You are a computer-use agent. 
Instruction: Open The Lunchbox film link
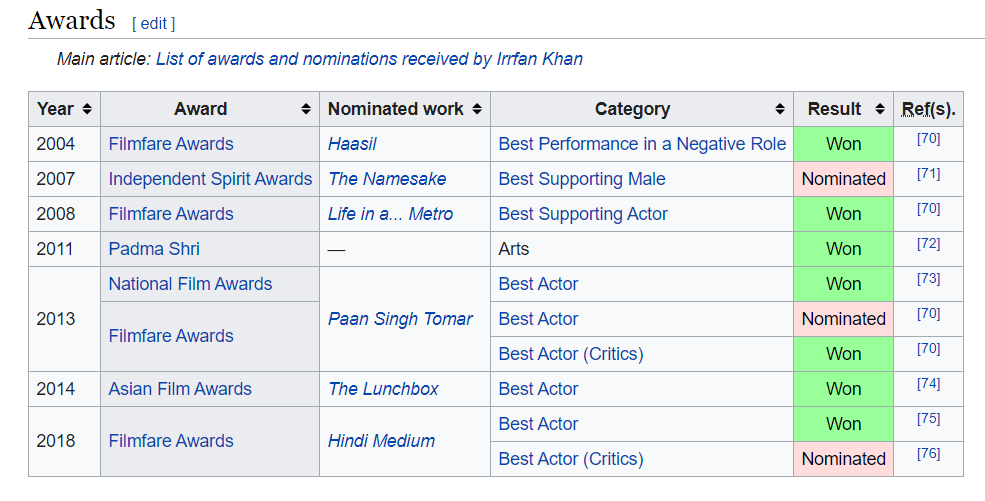(x=383, y=389)
